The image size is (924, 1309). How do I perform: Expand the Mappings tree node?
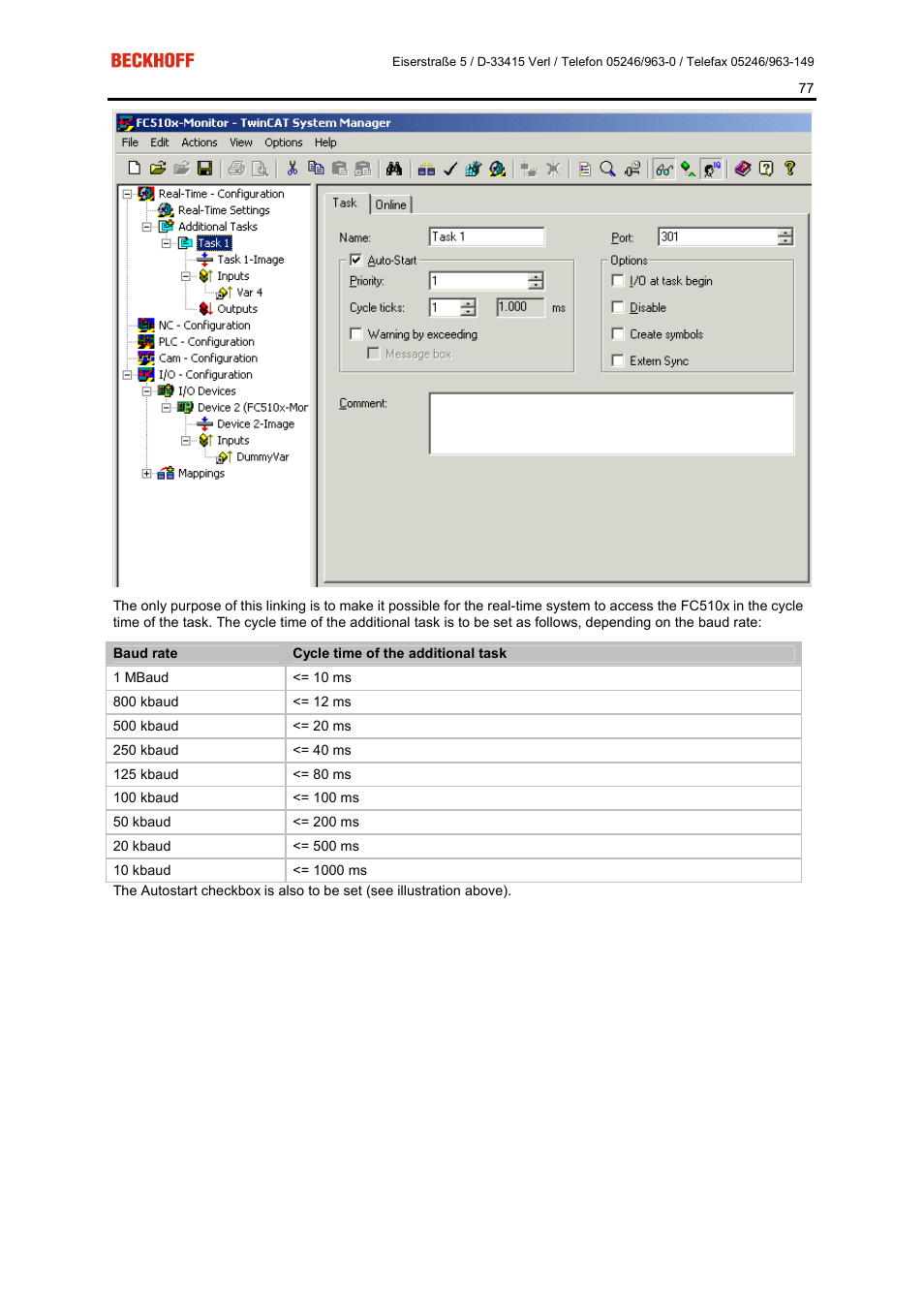146,474
